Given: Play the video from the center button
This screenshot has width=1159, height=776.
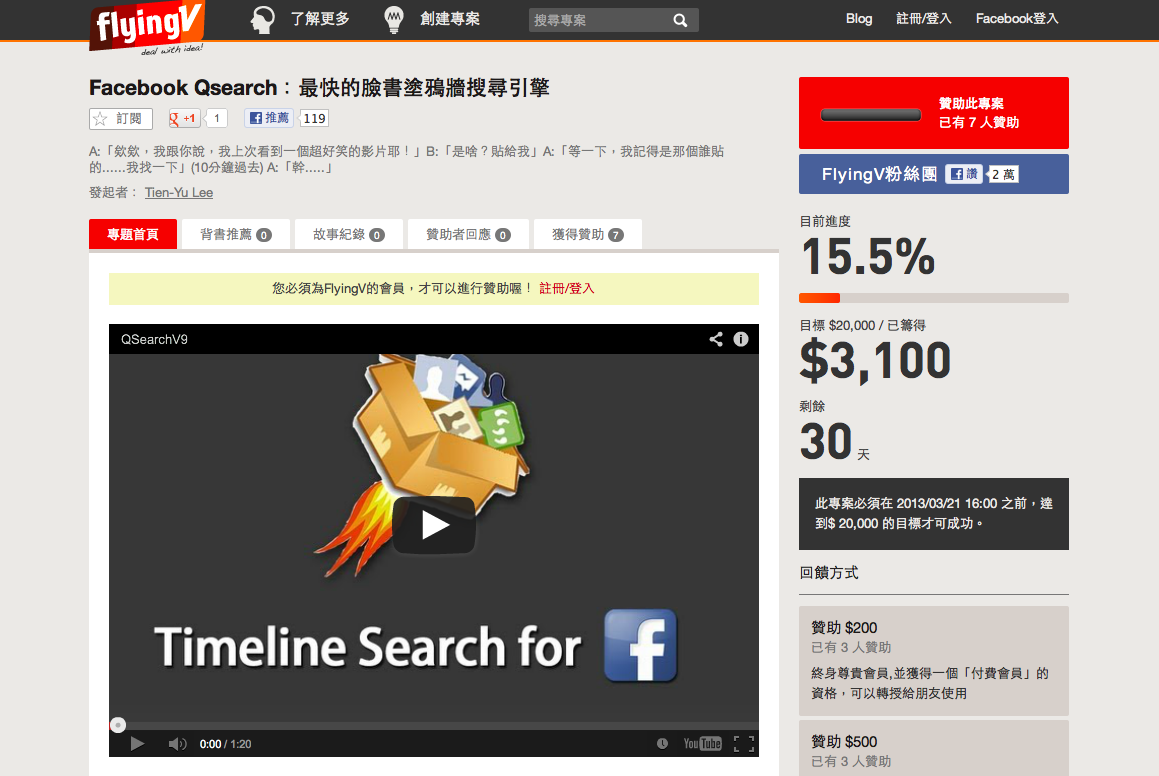Looking at the screenshot, I should coord(434,525).
